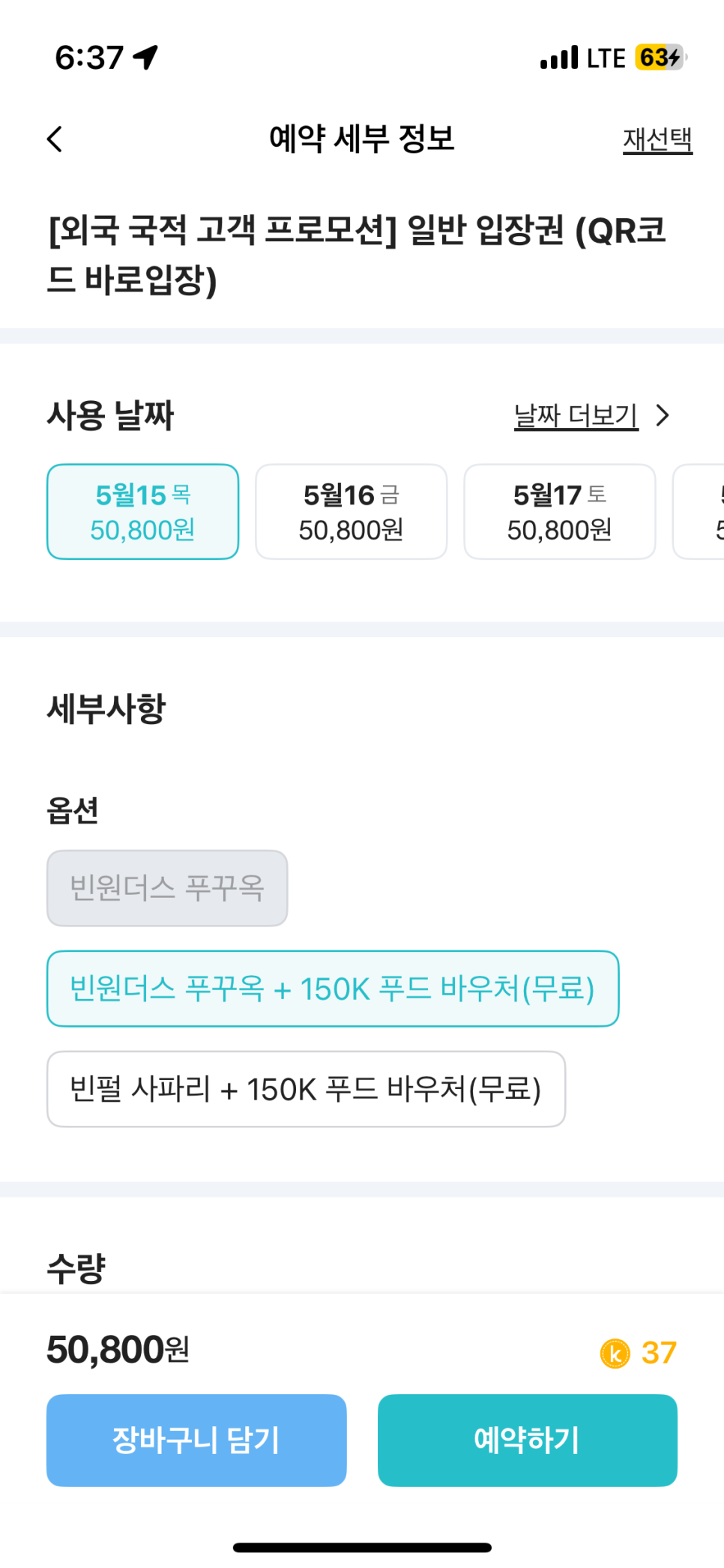724x1568 pixels.
Task: Tap the home indicator bar
Action: click(x=362, y=1547)
